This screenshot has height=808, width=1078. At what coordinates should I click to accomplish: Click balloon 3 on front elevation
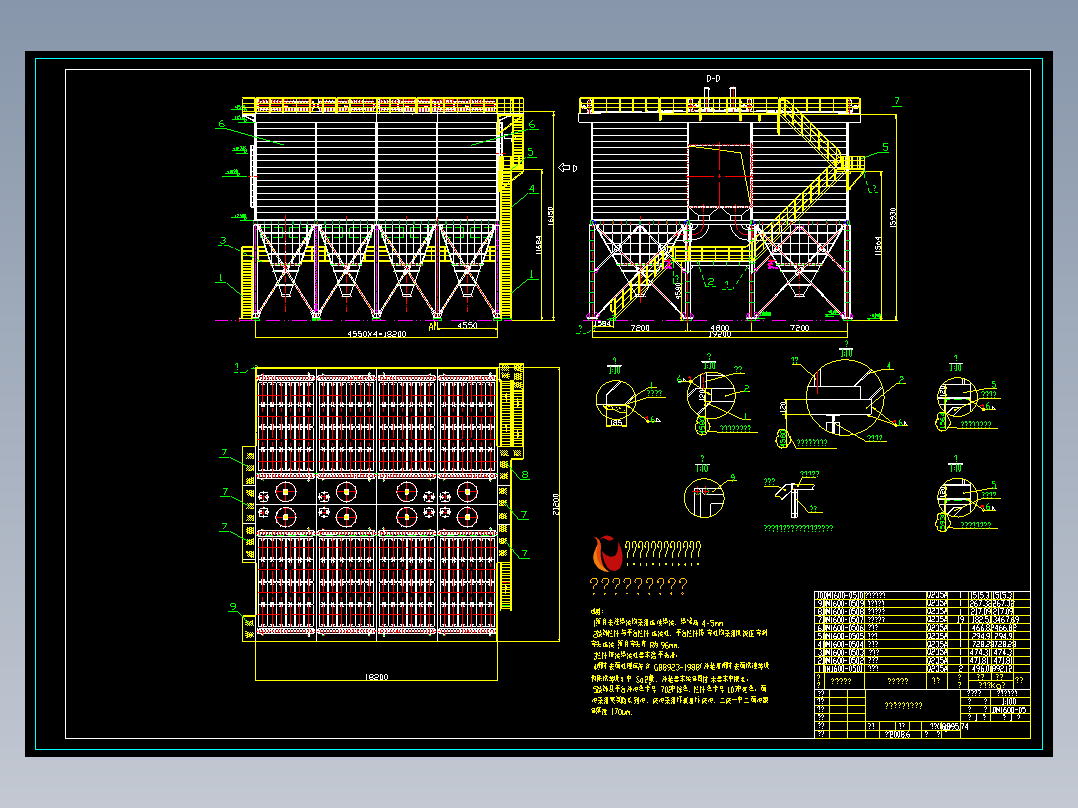coord(223,241)
